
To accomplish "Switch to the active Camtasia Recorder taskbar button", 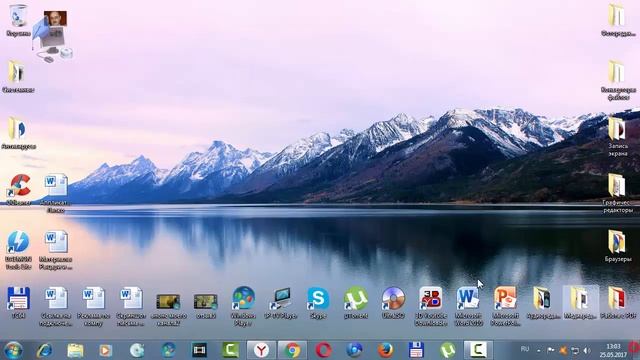I will pos(478,350).
